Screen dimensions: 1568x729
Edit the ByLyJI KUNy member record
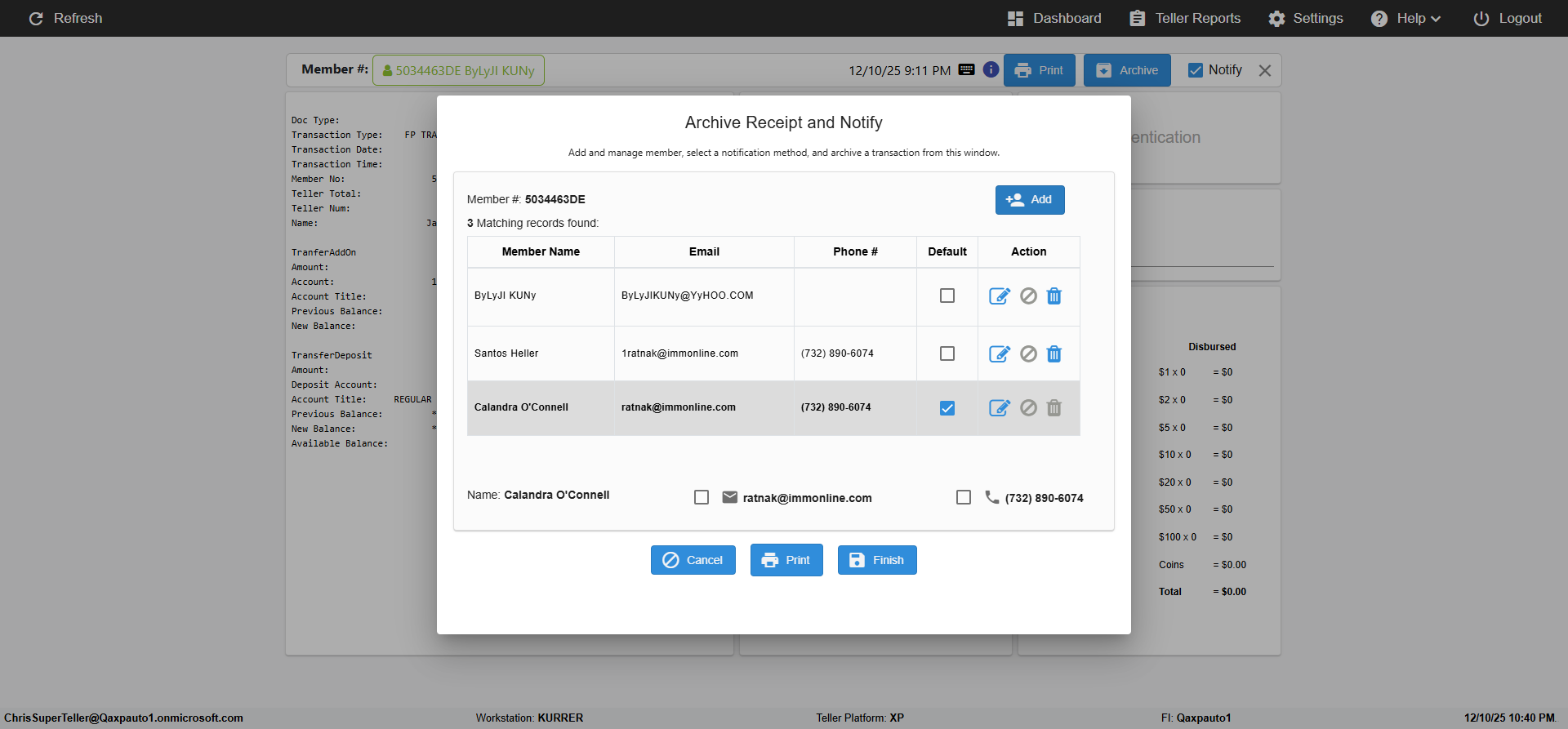tap(1000, 296)
